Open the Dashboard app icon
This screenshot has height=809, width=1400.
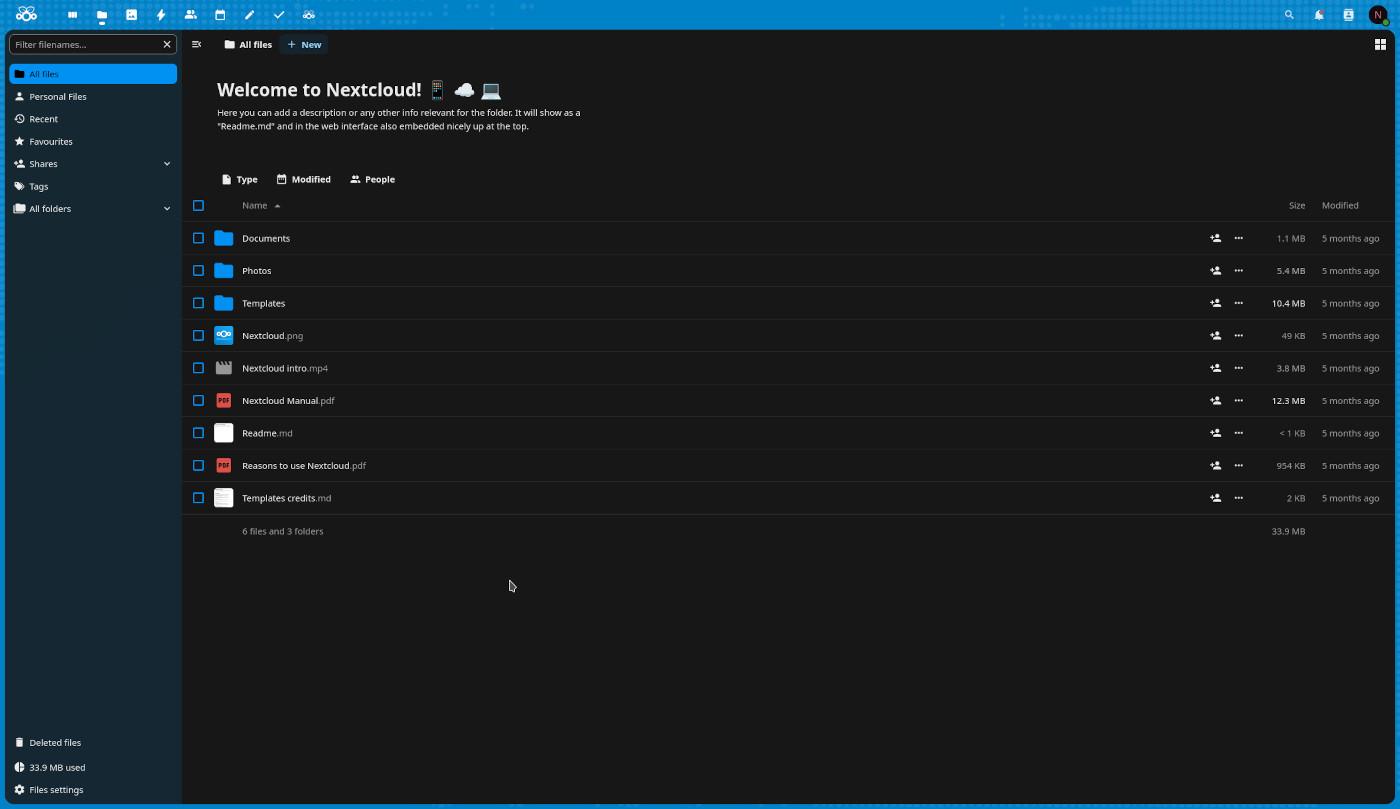pos(72,15)
